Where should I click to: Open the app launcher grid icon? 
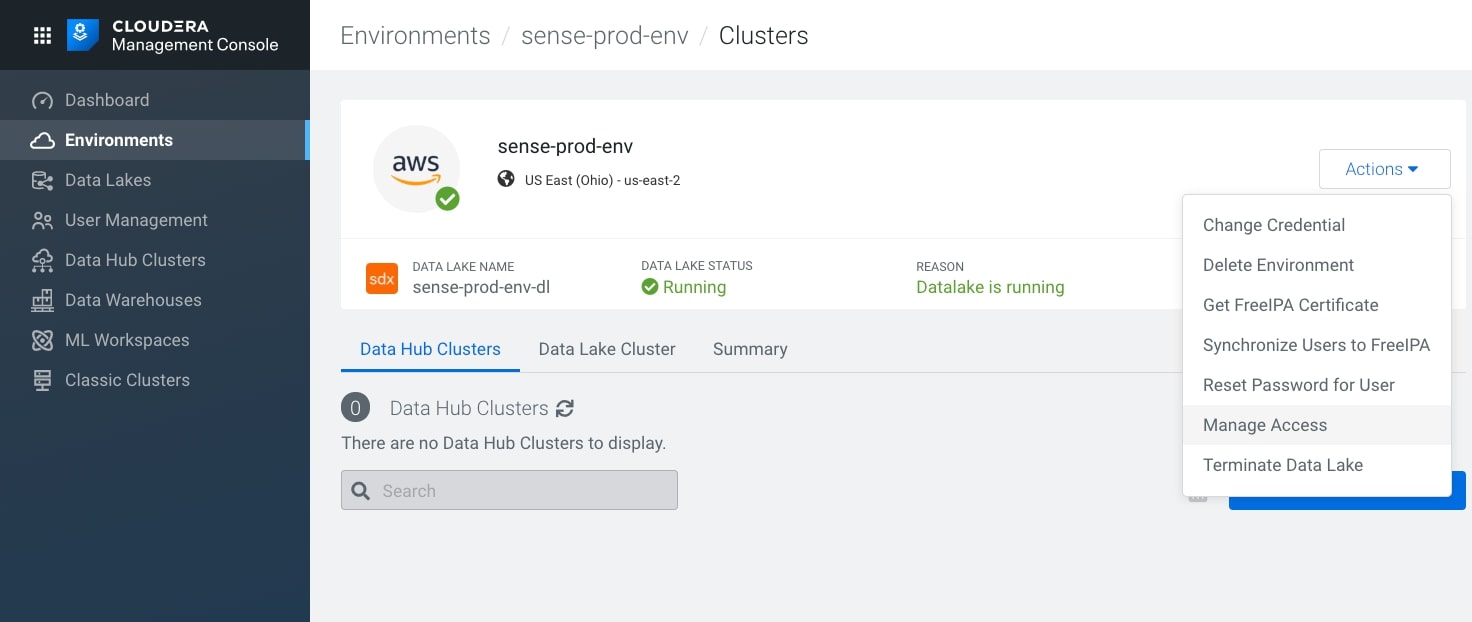tap(42, 36)
